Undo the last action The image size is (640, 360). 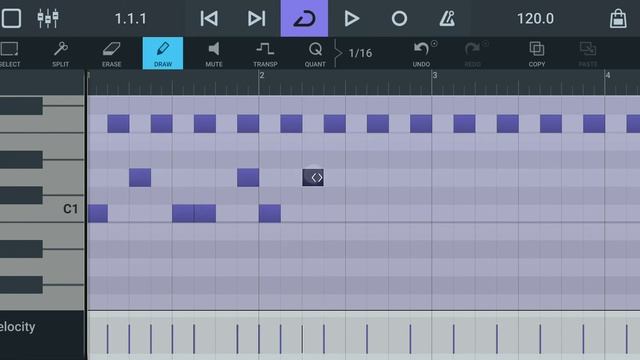[422, 54]
